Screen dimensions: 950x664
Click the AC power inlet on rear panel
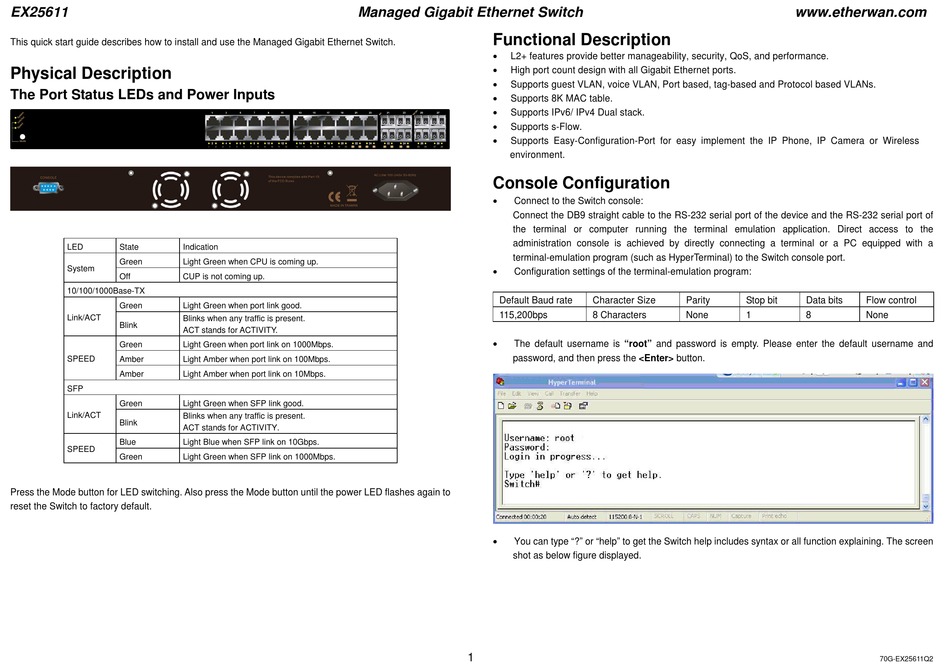395,191
